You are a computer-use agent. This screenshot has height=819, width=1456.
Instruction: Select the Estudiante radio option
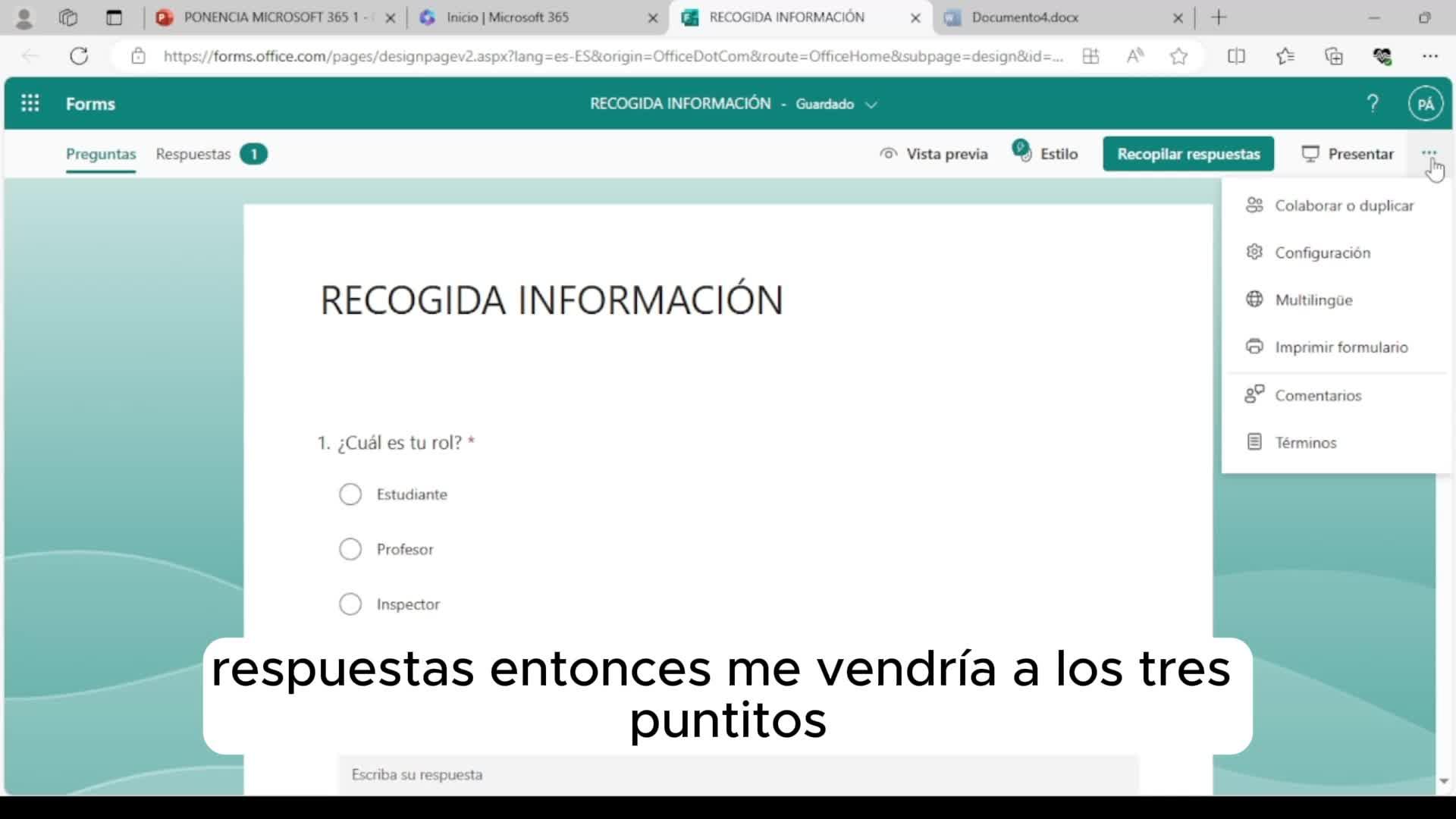click(350, 494)
